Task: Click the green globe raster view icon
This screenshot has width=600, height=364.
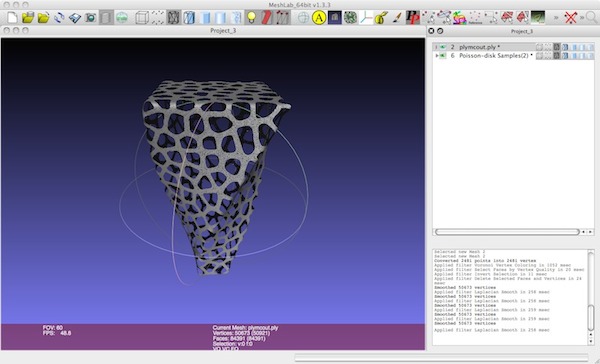Action: tap(122, 18)
